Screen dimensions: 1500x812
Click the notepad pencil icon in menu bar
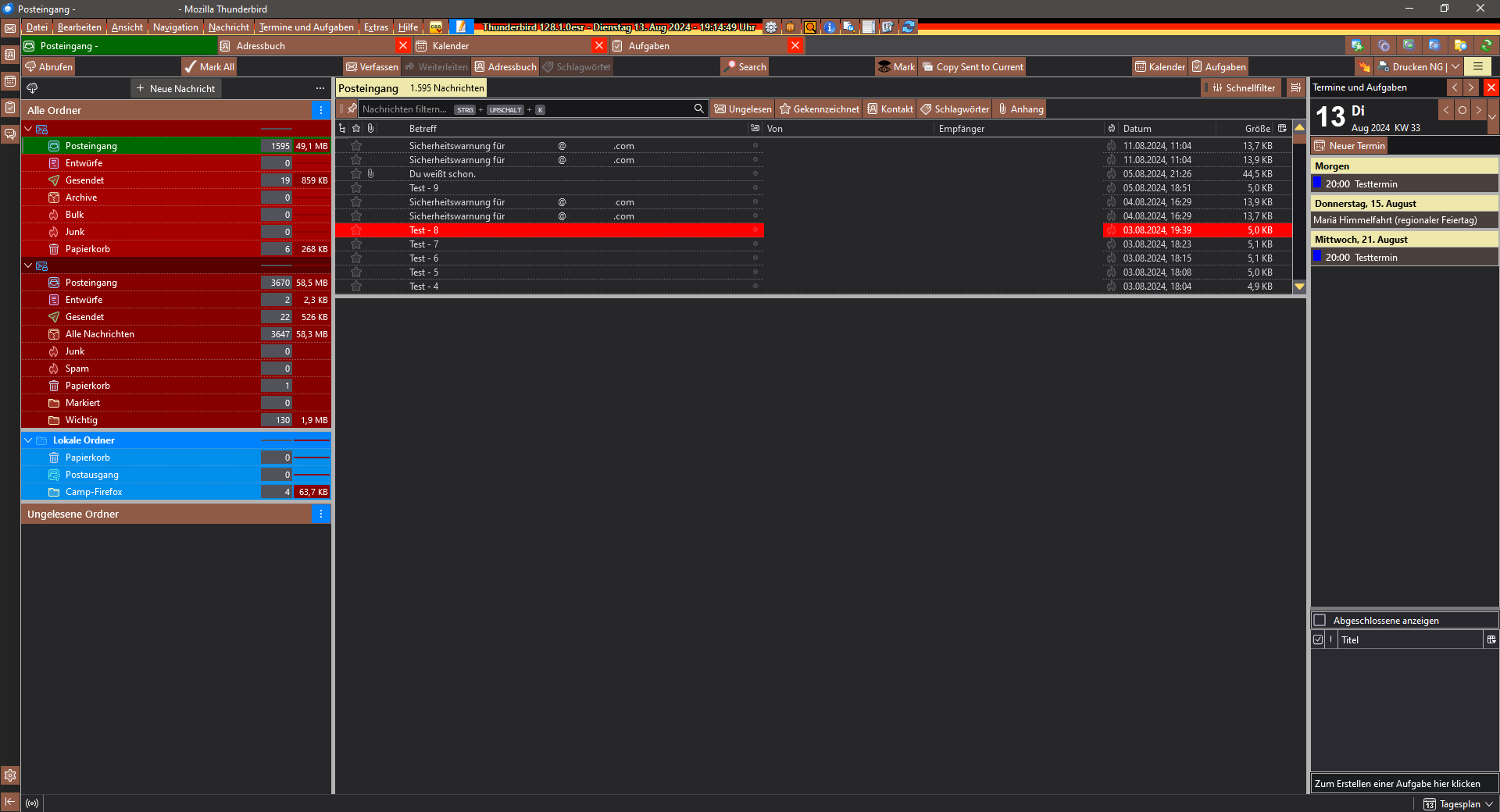[461, 27]
